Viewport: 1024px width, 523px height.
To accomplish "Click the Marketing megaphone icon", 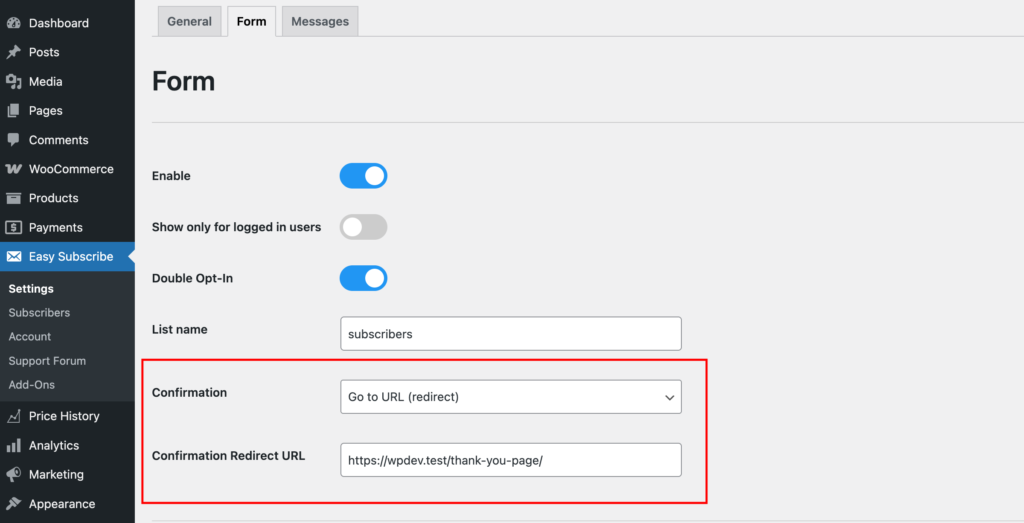I will pos(14,475).
